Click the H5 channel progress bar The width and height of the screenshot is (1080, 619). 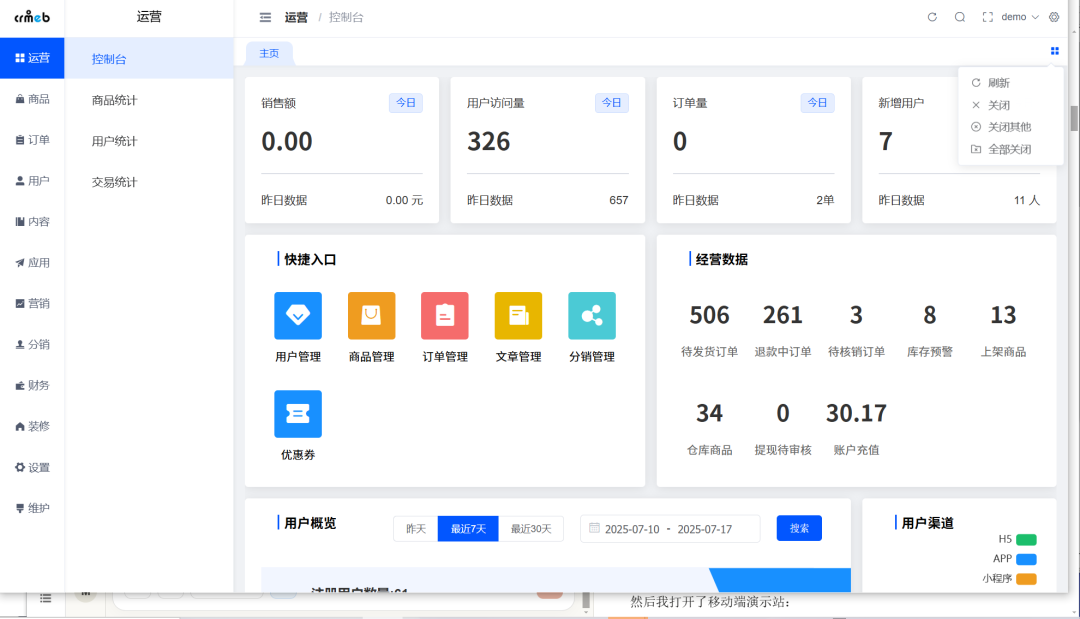coord(1027,539)
